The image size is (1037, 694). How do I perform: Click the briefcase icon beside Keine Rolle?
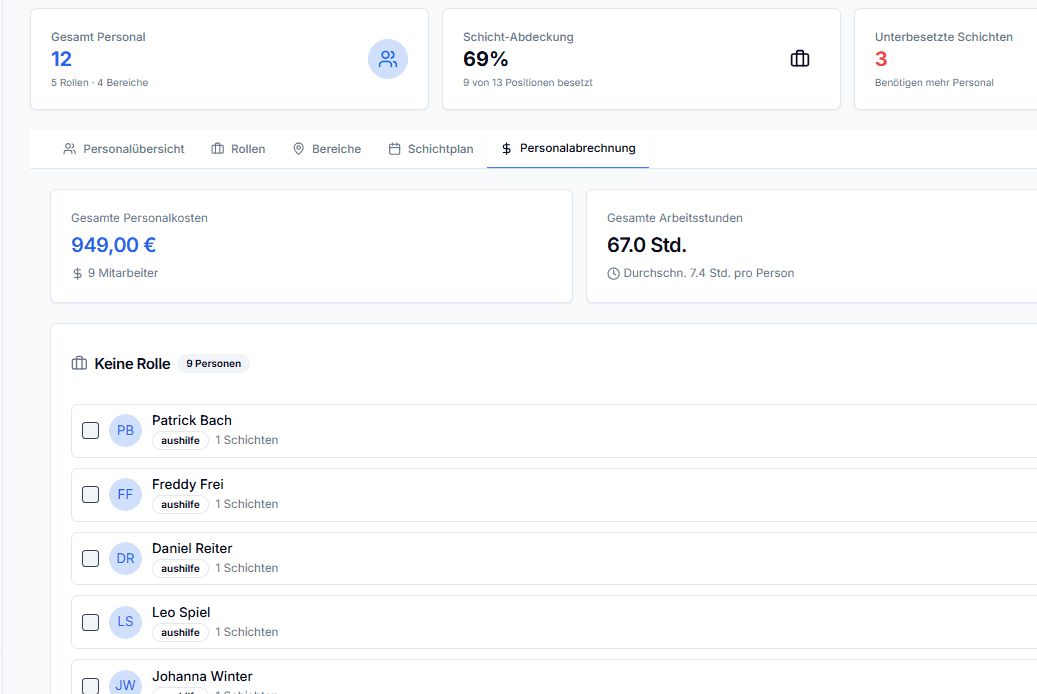(79, 363)
